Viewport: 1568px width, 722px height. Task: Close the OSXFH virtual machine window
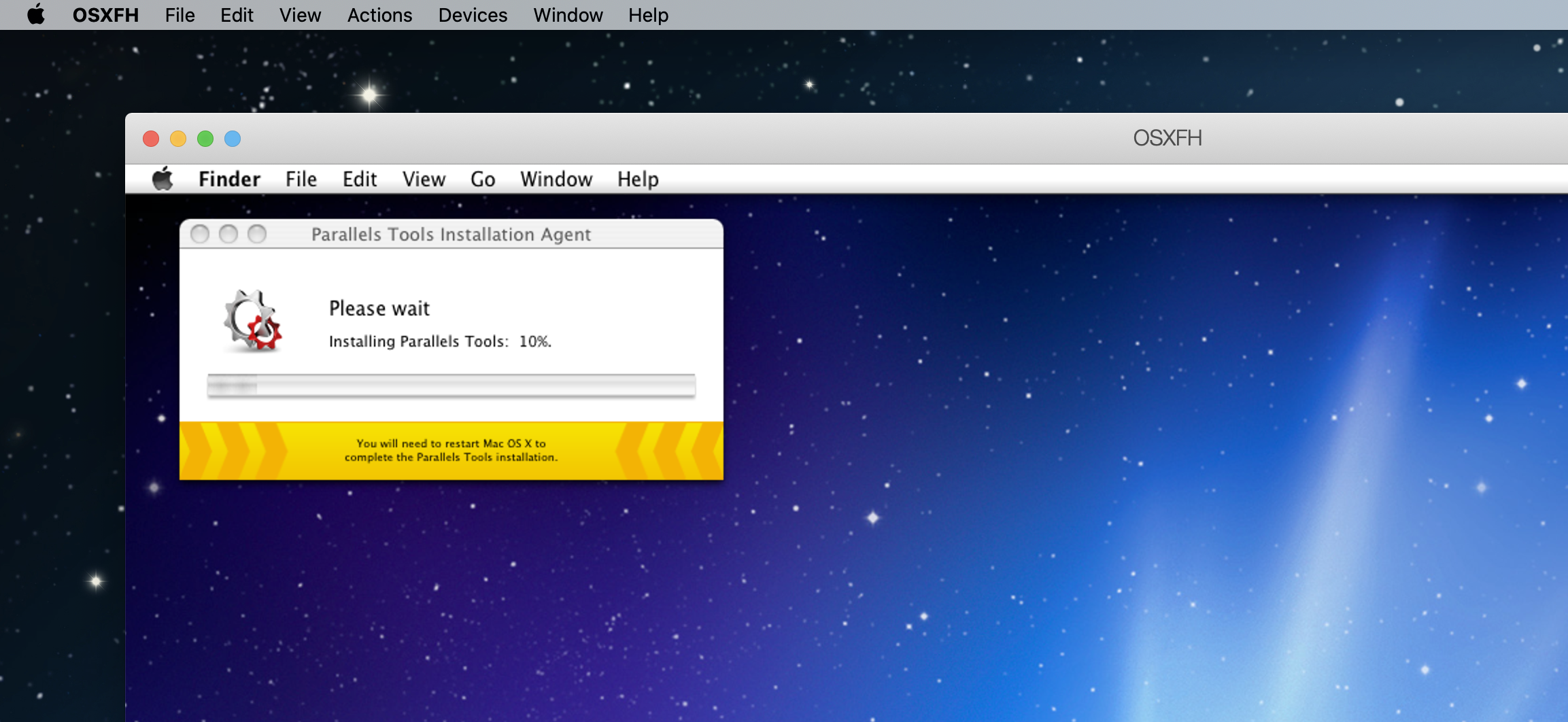click(x=151, y=139)
